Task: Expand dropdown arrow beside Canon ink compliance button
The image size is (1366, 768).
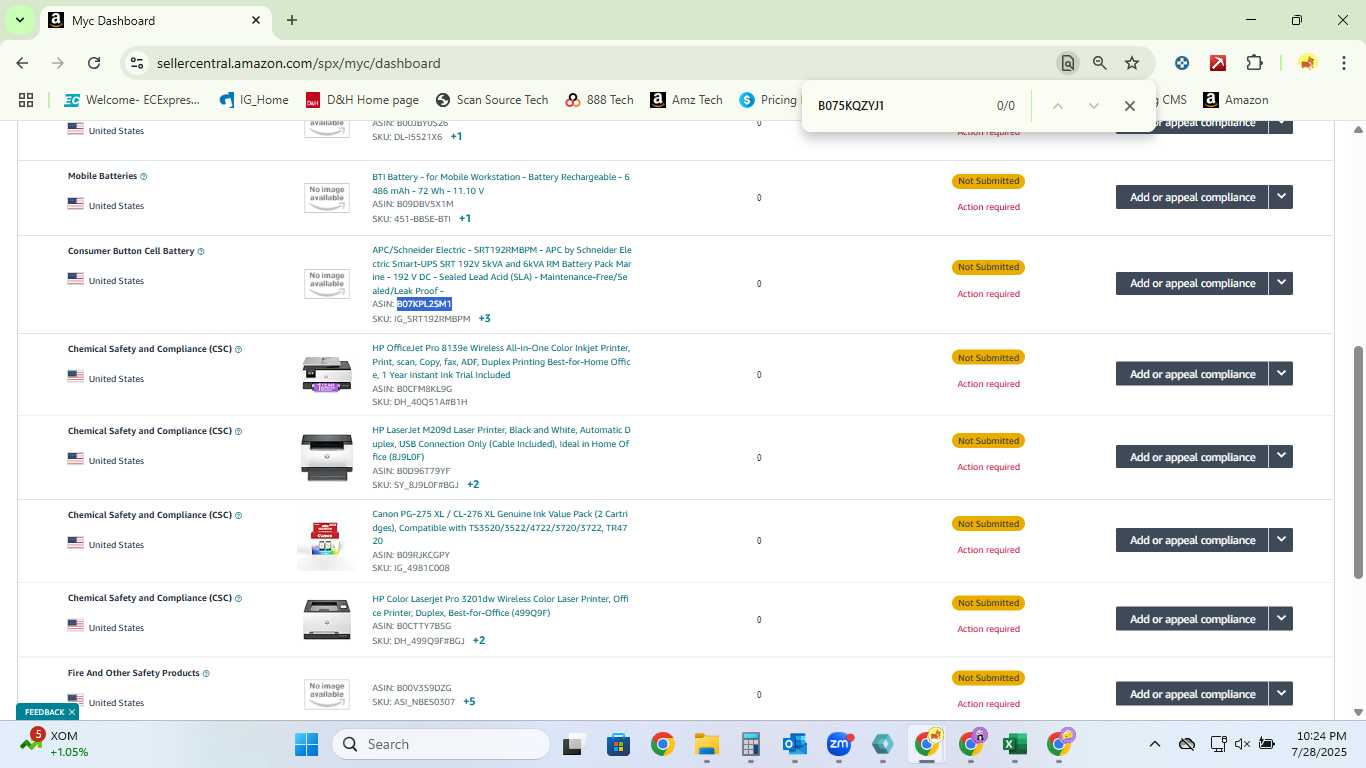Action: pyautogui.click(x=1281, y=540)
